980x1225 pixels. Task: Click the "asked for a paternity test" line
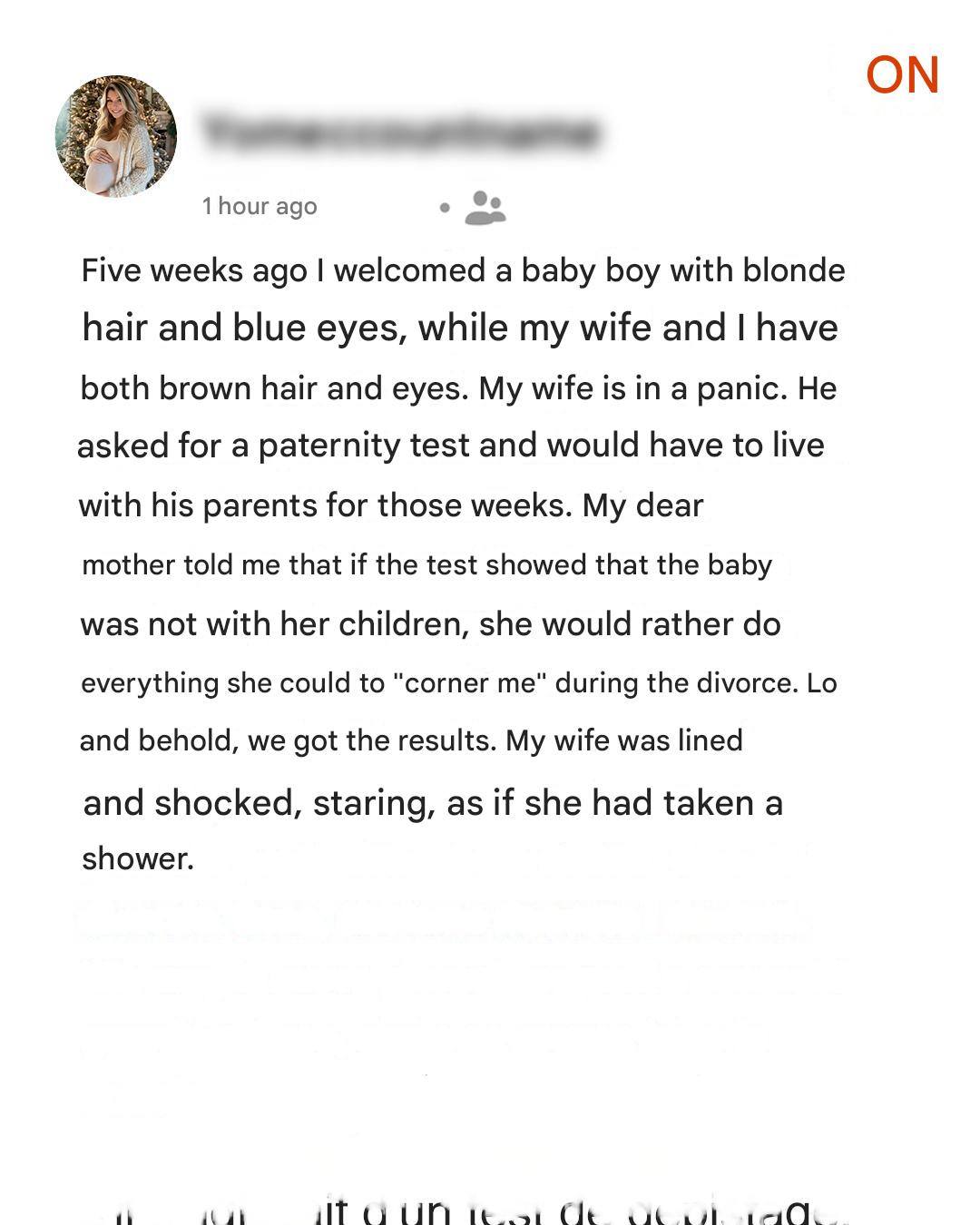tap(450, 446)
